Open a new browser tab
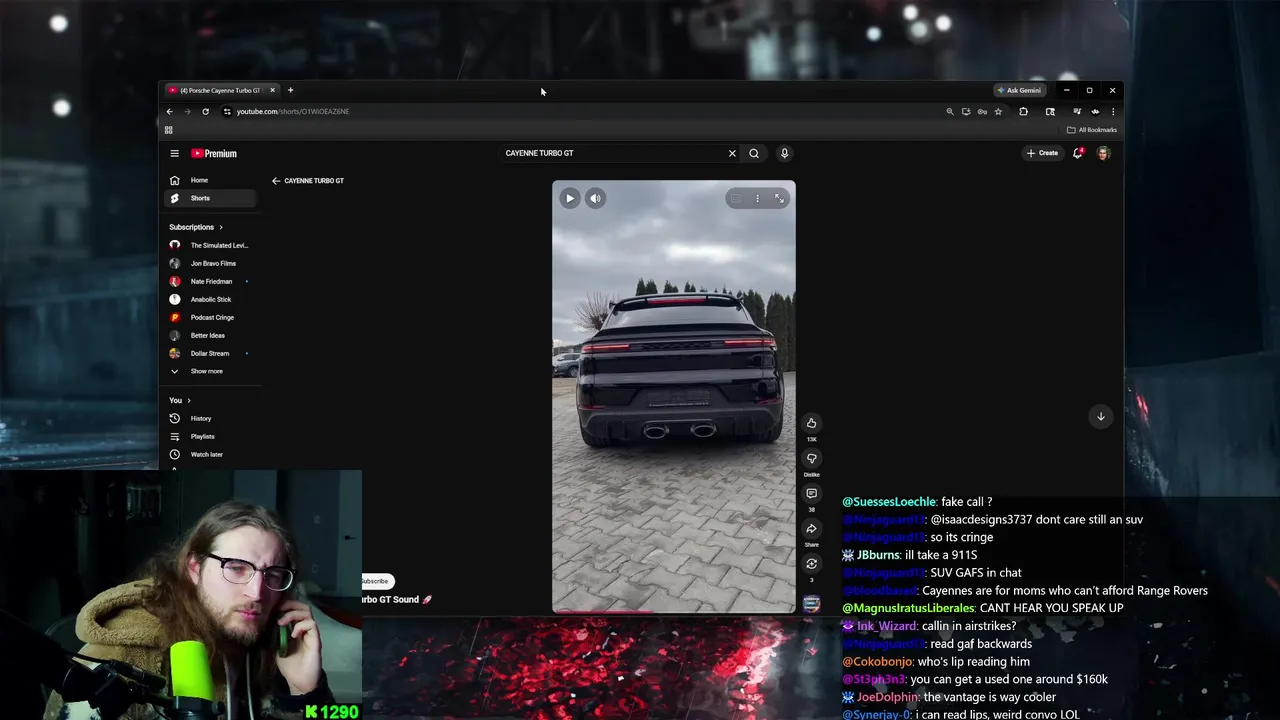 290,90
